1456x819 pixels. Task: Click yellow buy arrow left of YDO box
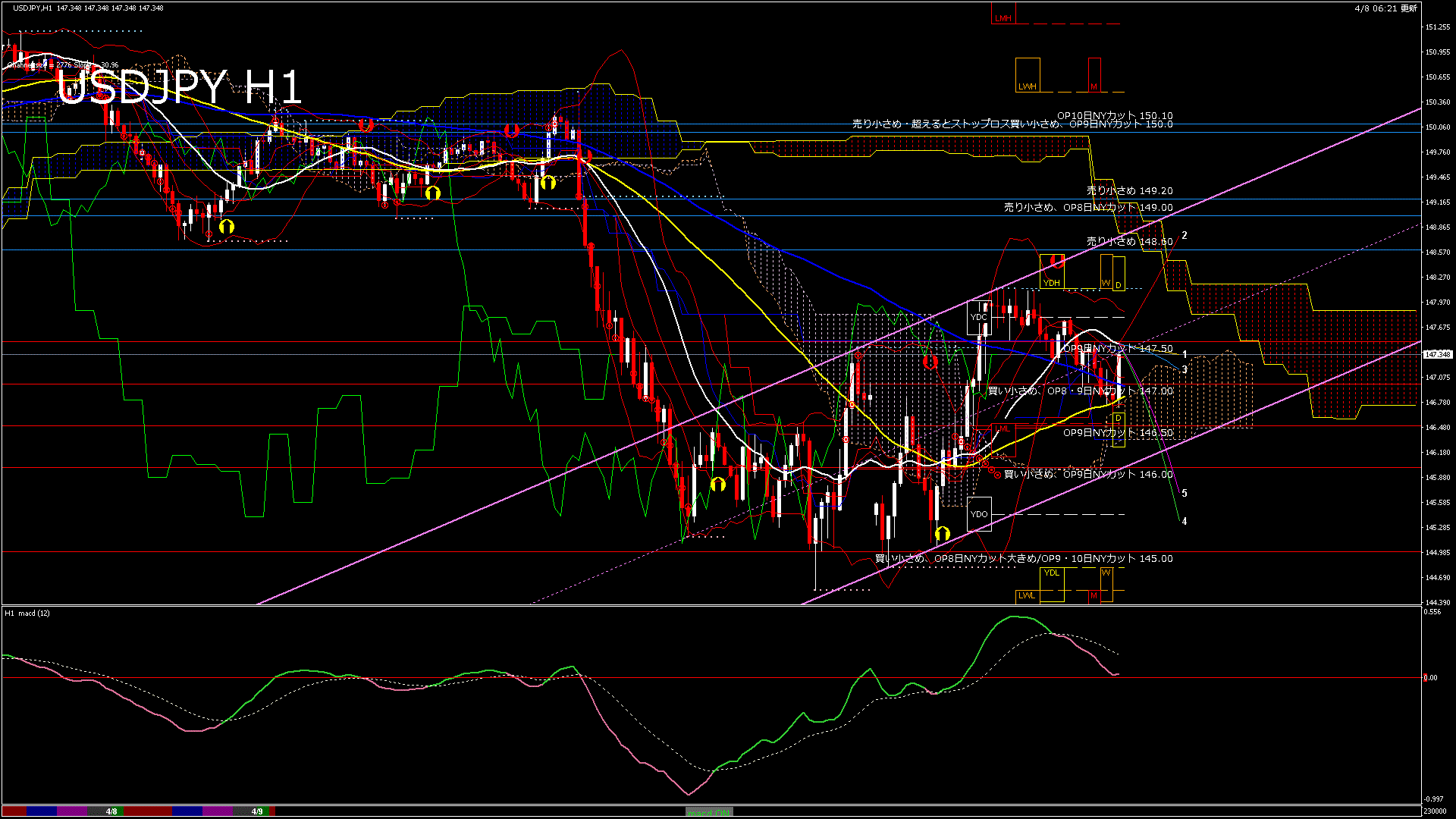click(943, 534)
